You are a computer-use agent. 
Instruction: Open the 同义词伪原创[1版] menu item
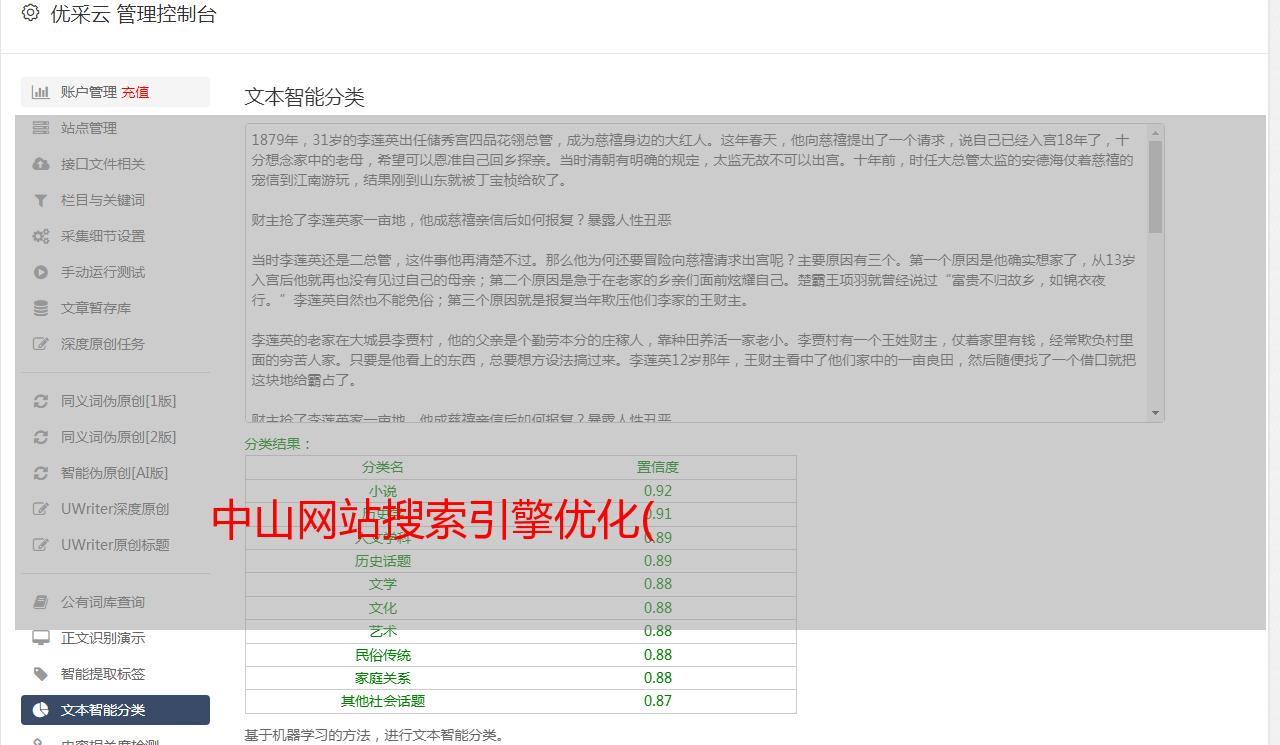118,401
